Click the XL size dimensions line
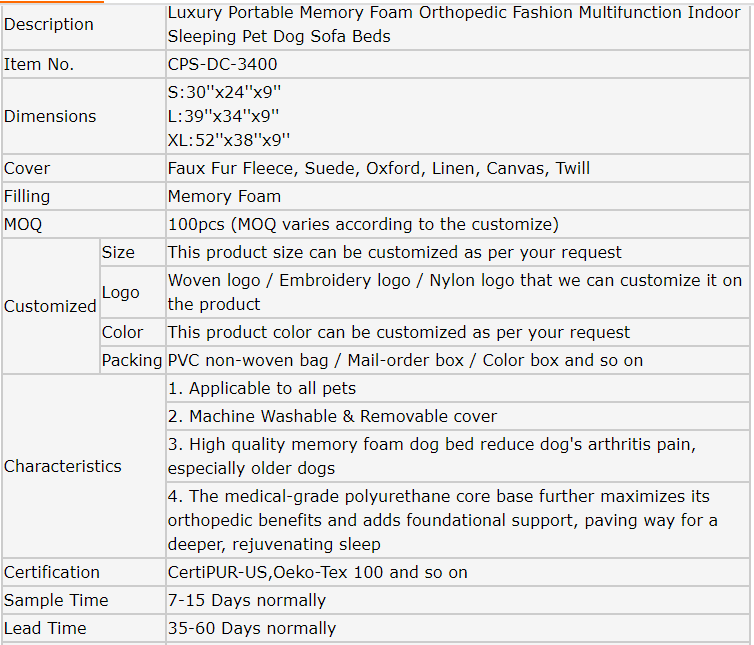Screen dimensions: 754x645 [x=229, y=140]
